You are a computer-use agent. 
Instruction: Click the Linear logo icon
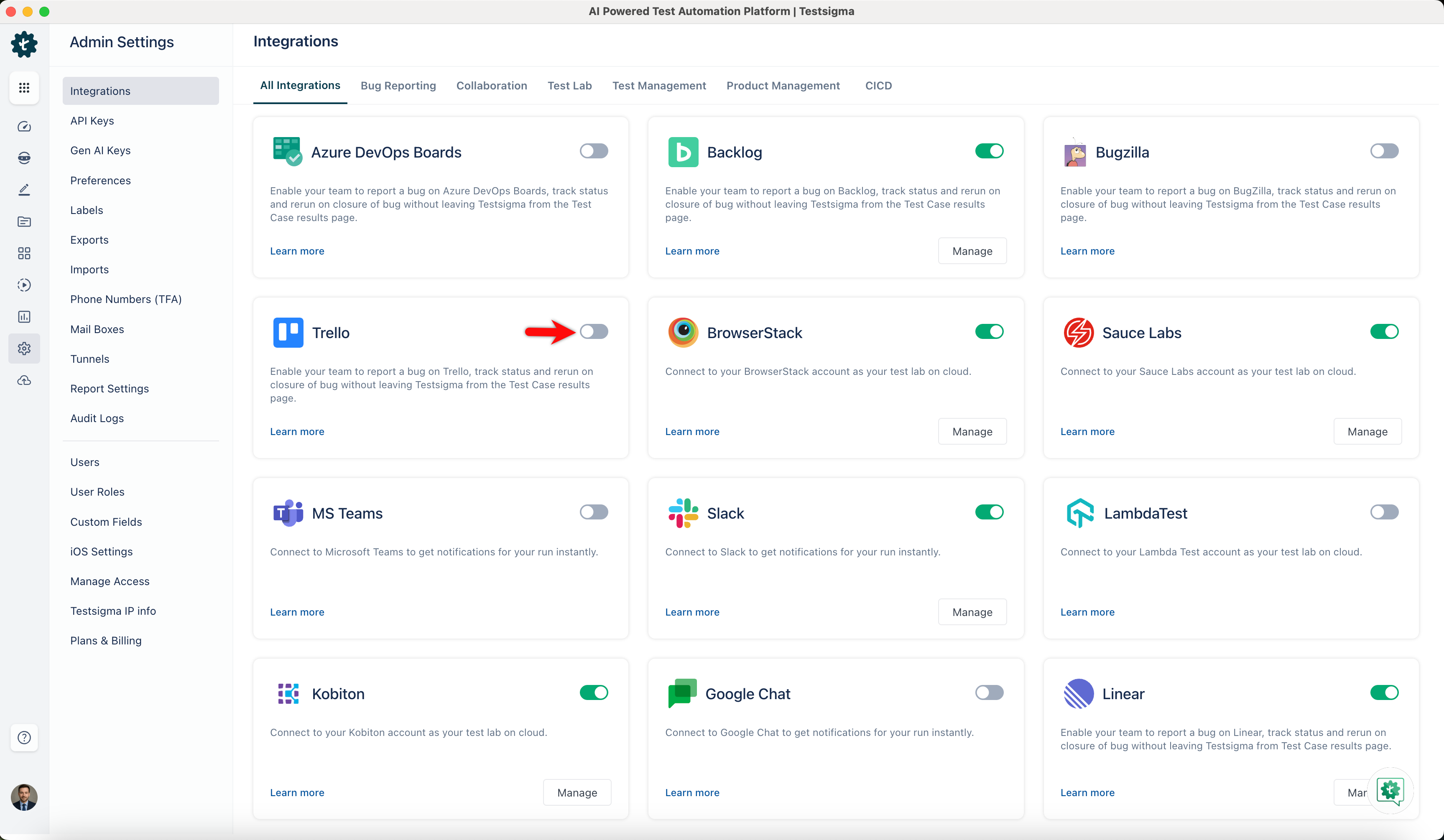tap(1079, 693)
